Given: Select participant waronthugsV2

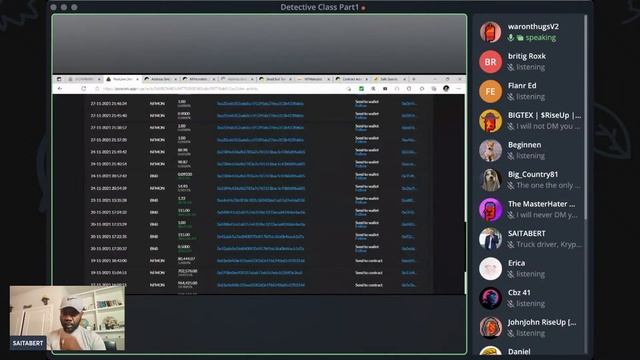Looking at the screenshot, I should pyautogui.click(x=531, y=32).
